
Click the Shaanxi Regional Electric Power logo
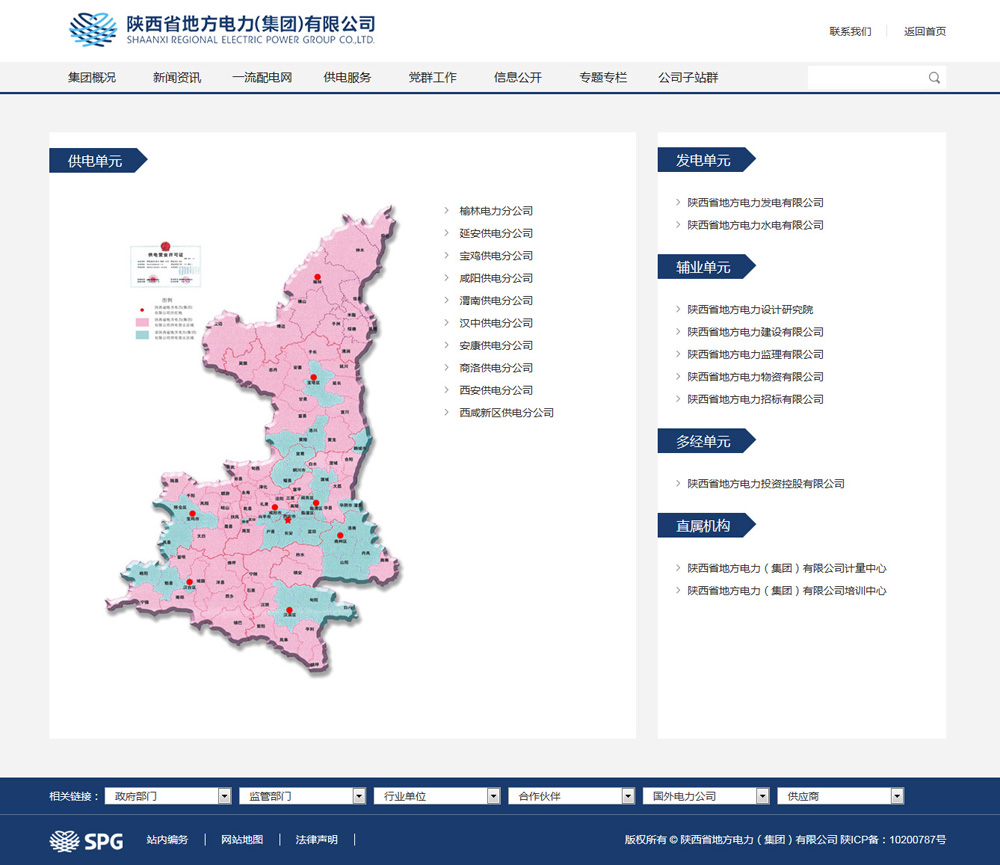221,30
